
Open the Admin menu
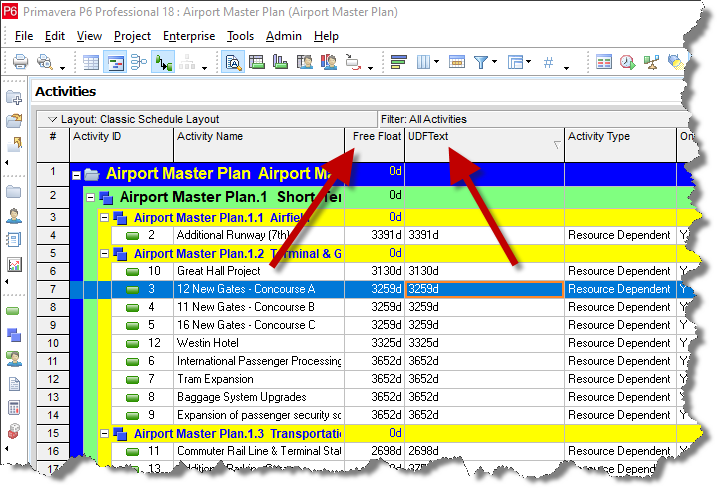click(x=284, y=36)
